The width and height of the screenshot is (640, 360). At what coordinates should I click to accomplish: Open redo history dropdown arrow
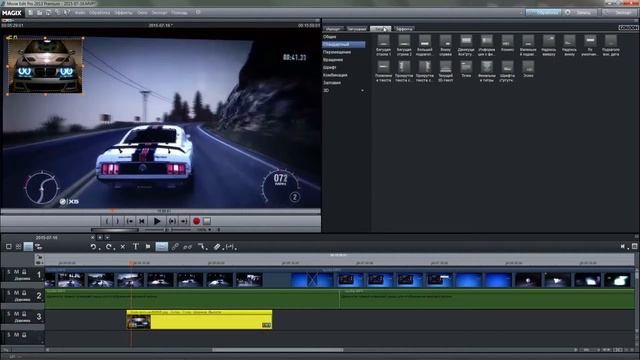(114, 248)
